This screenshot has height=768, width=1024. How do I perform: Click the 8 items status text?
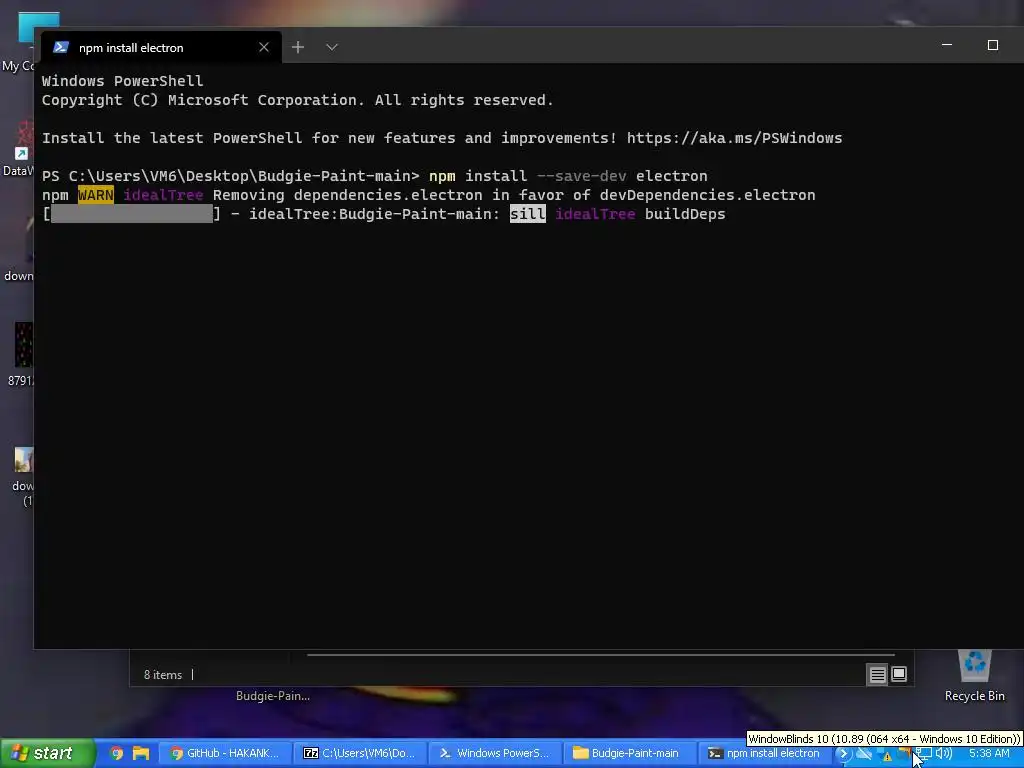(163, 675)
